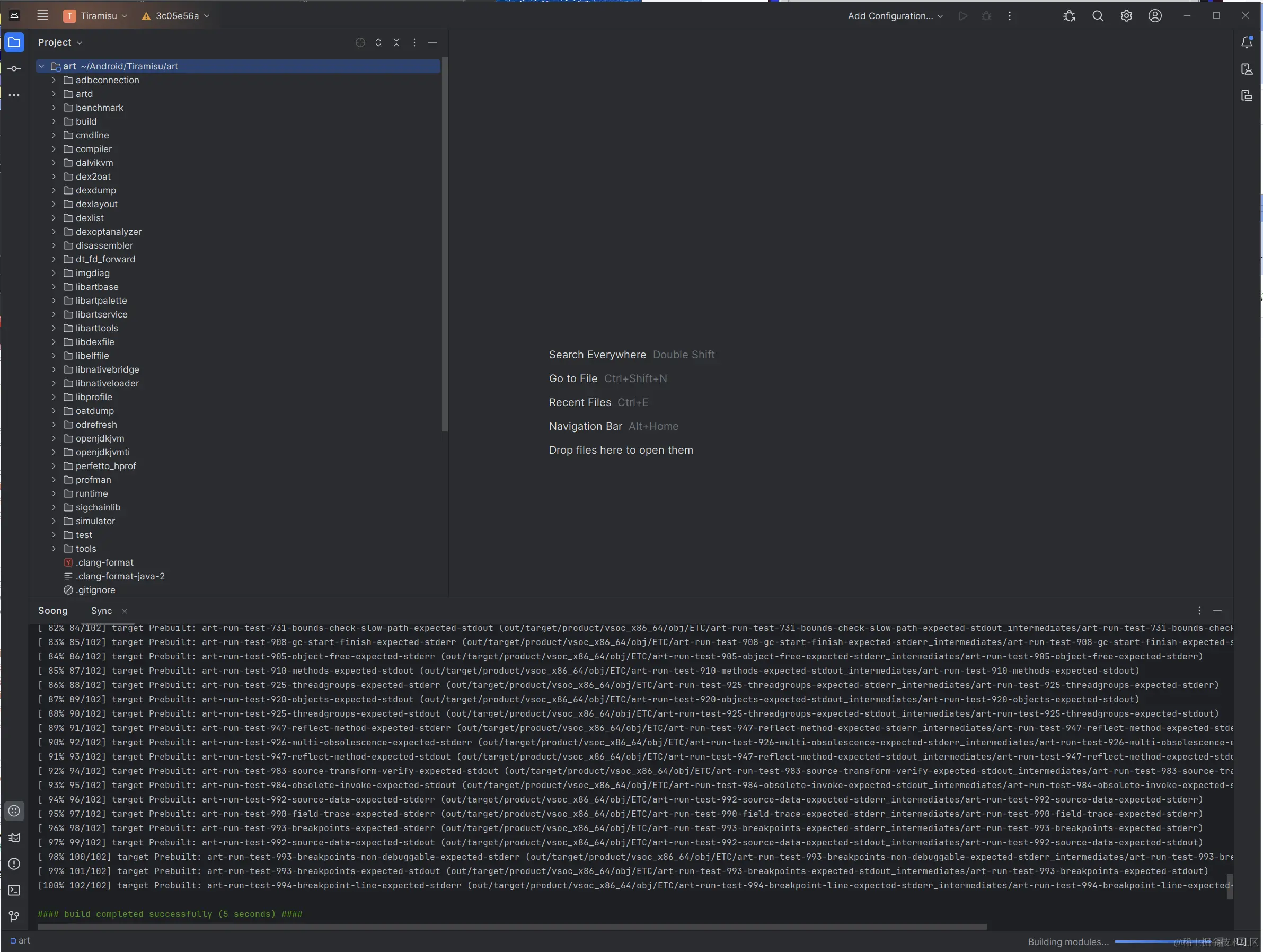
Task: Expand the compiler folder
Action: click(x=54, y=149)
